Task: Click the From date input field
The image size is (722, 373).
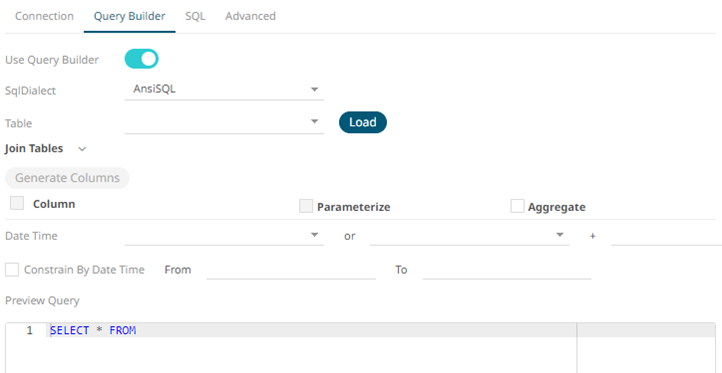Action: [x=291, y=269]
